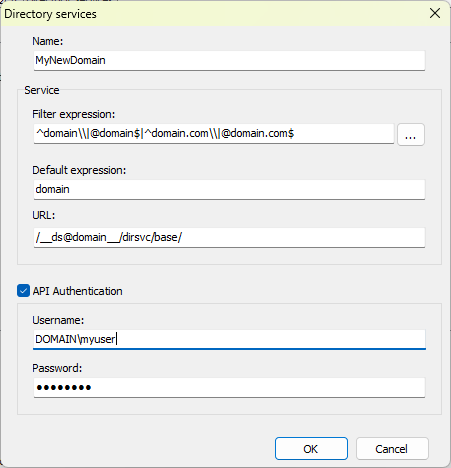Dismiss changes with the Cancel button
451x468 pixels.
(392, 449)
